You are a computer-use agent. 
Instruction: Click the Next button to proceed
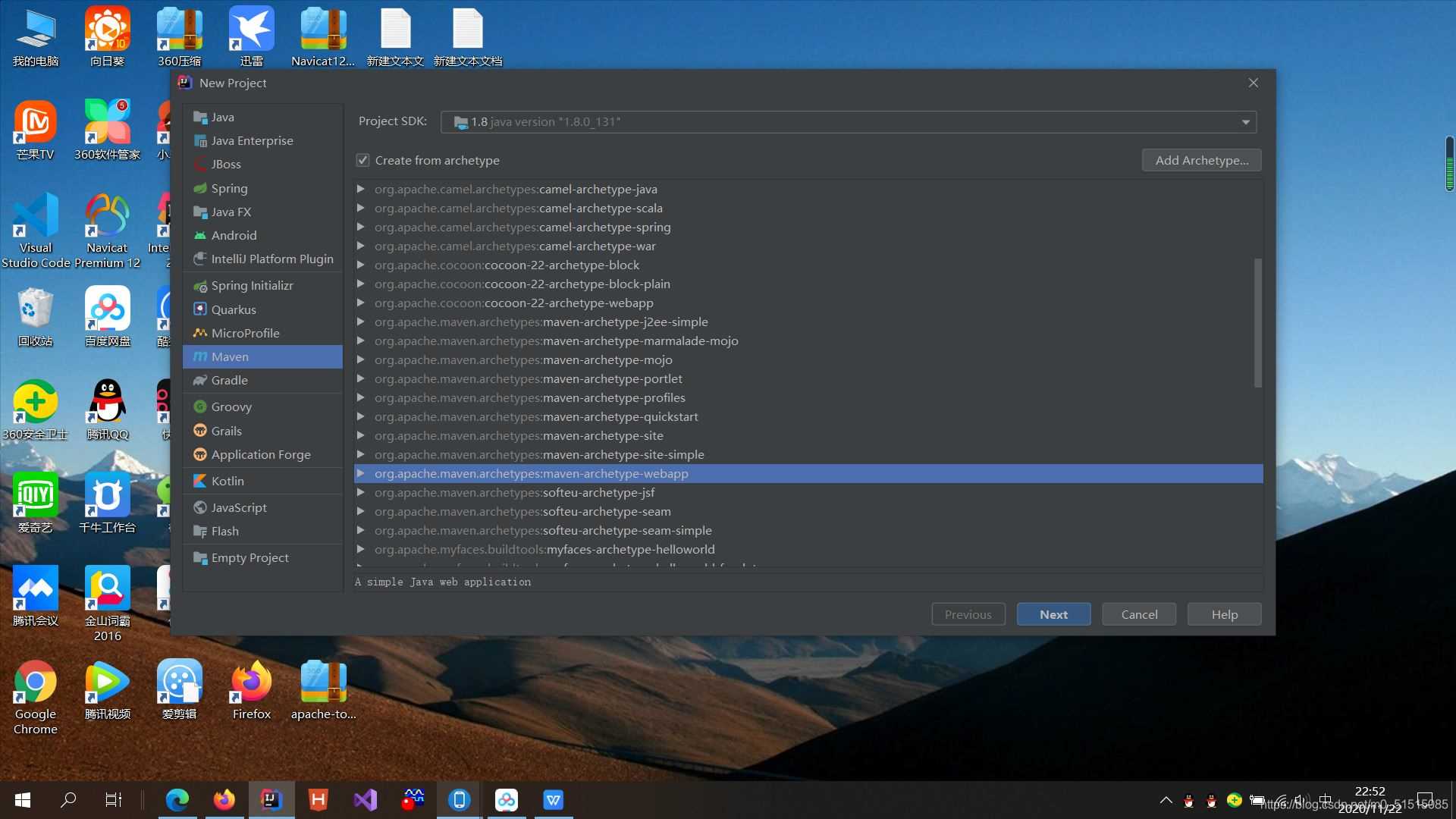tap(1053, 614)
